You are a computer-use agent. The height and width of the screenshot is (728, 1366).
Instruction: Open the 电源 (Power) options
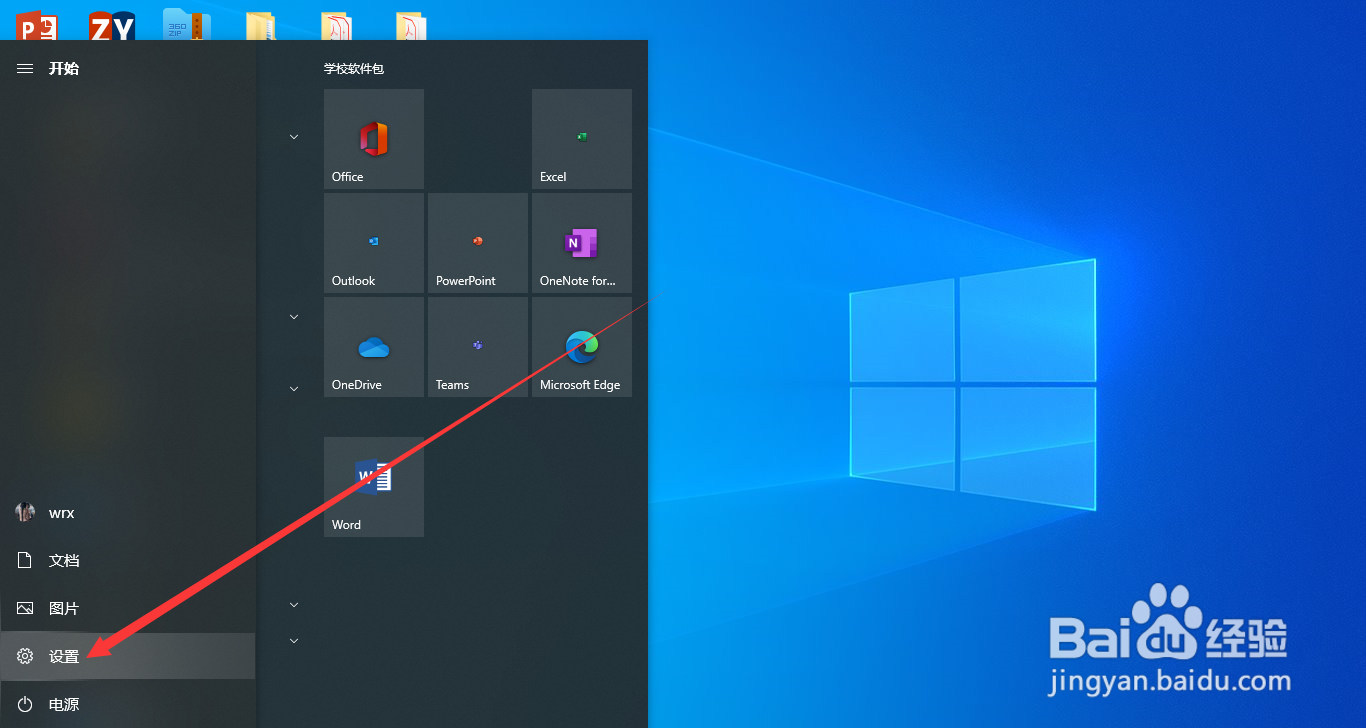[128, 704]
